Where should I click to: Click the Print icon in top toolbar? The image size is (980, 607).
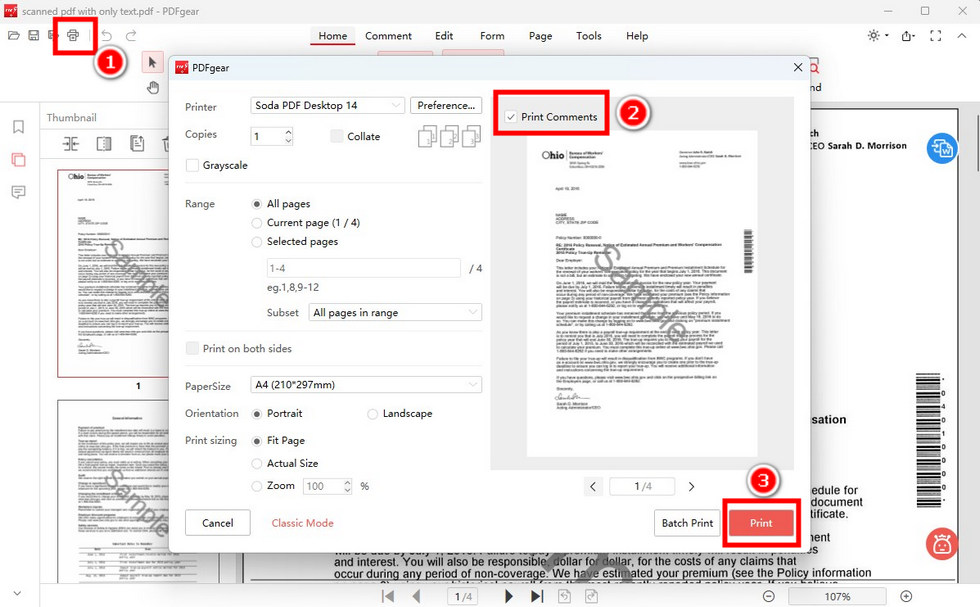tap(73, 36)
